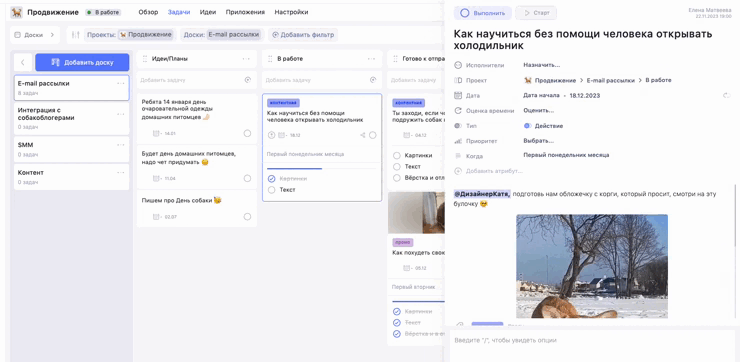This screenshot has width=740, height=362.
Task: Click the share icon on the холодильник card
Action: (362, 135)
